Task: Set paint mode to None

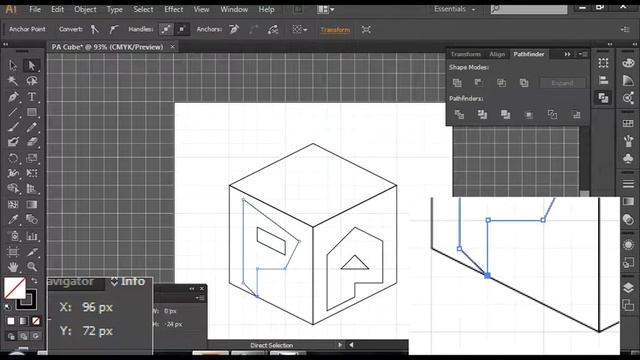Action: tap(36, 321)
